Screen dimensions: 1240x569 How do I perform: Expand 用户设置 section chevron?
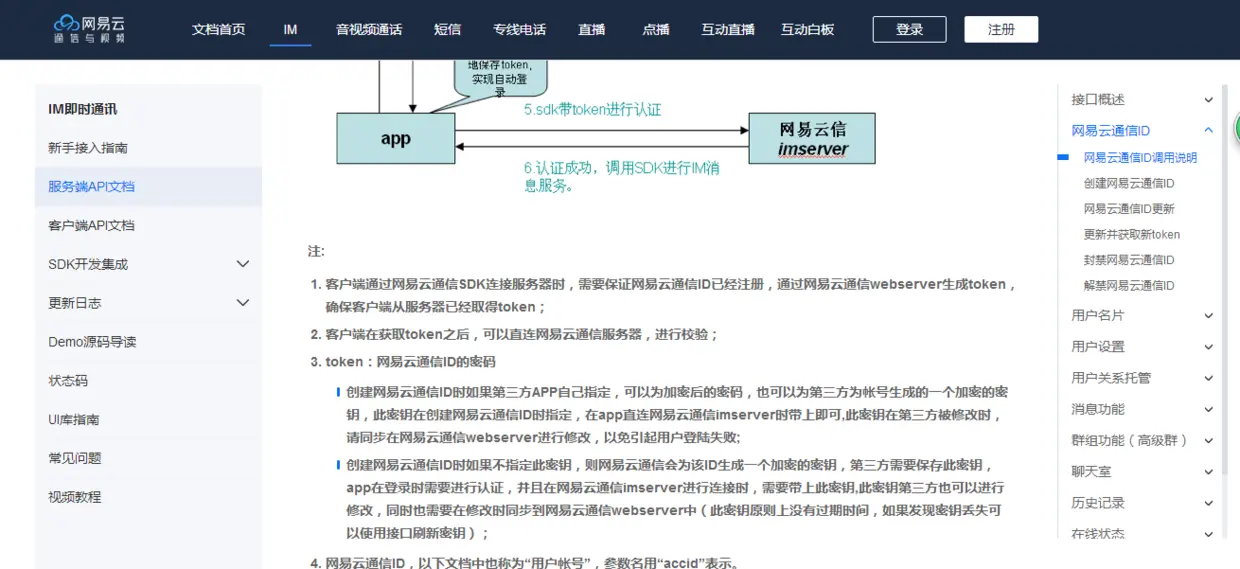[1209, 347]
